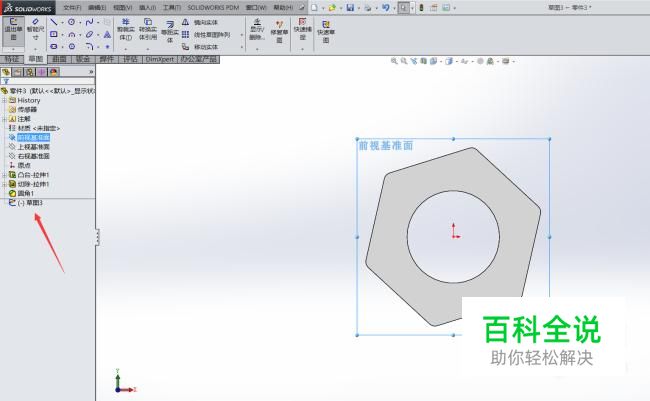Click the Print icon
Viewport: 650px width, 401px height.
[x=368, y=7]
